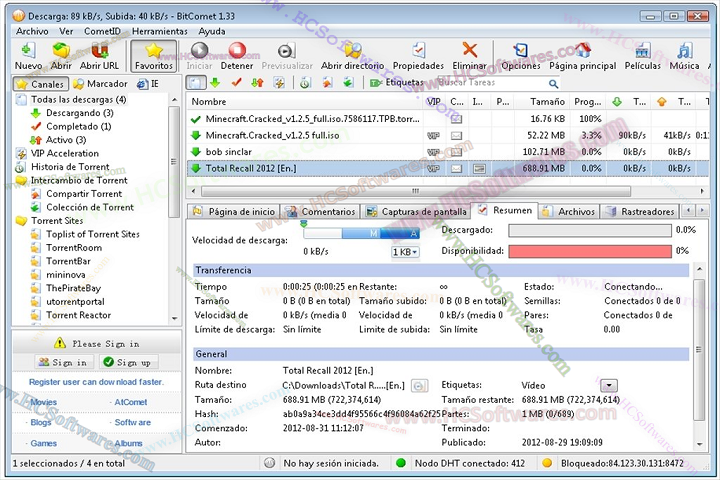The height and width of the screenshot is (480, 720).
Task: Switch to Página de inicio tab
Action: tap(234, 212)
